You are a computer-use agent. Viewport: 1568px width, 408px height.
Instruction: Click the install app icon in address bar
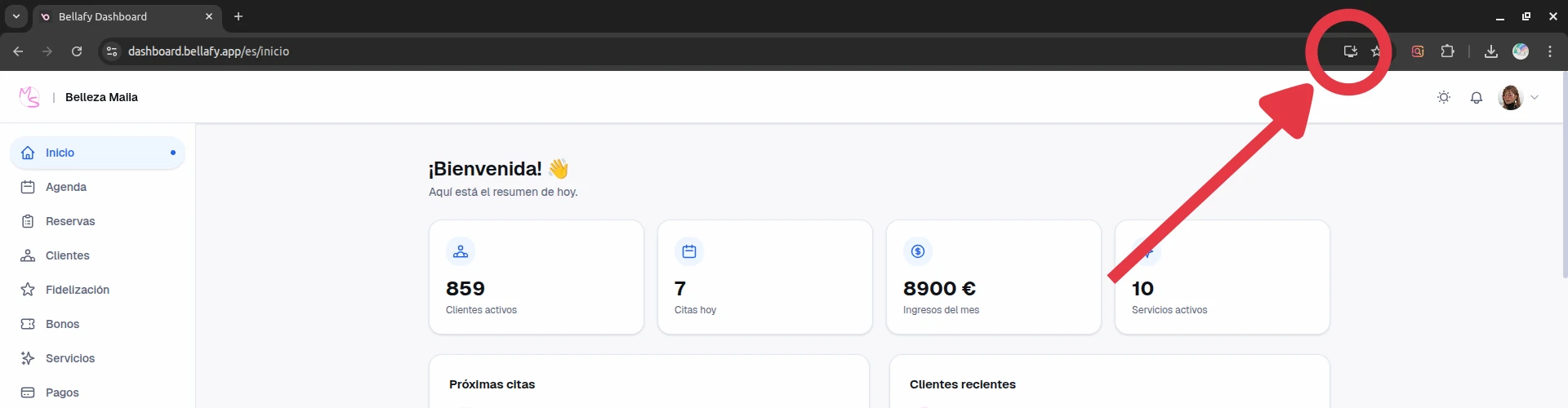point(1350,51)
